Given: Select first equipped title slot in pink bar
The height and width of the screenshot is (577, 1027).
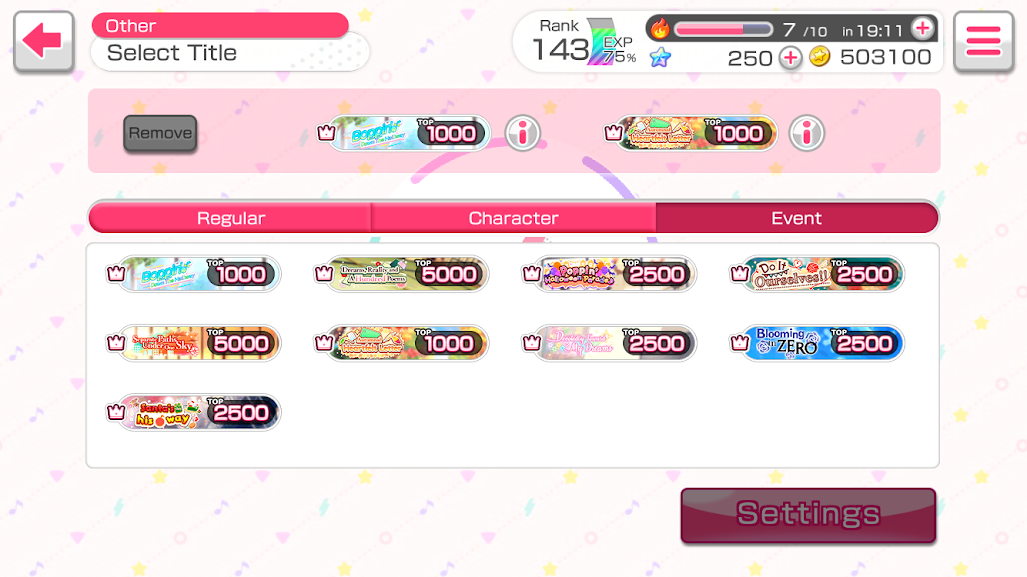Looking at the screenshot, I should click(403, 134).
